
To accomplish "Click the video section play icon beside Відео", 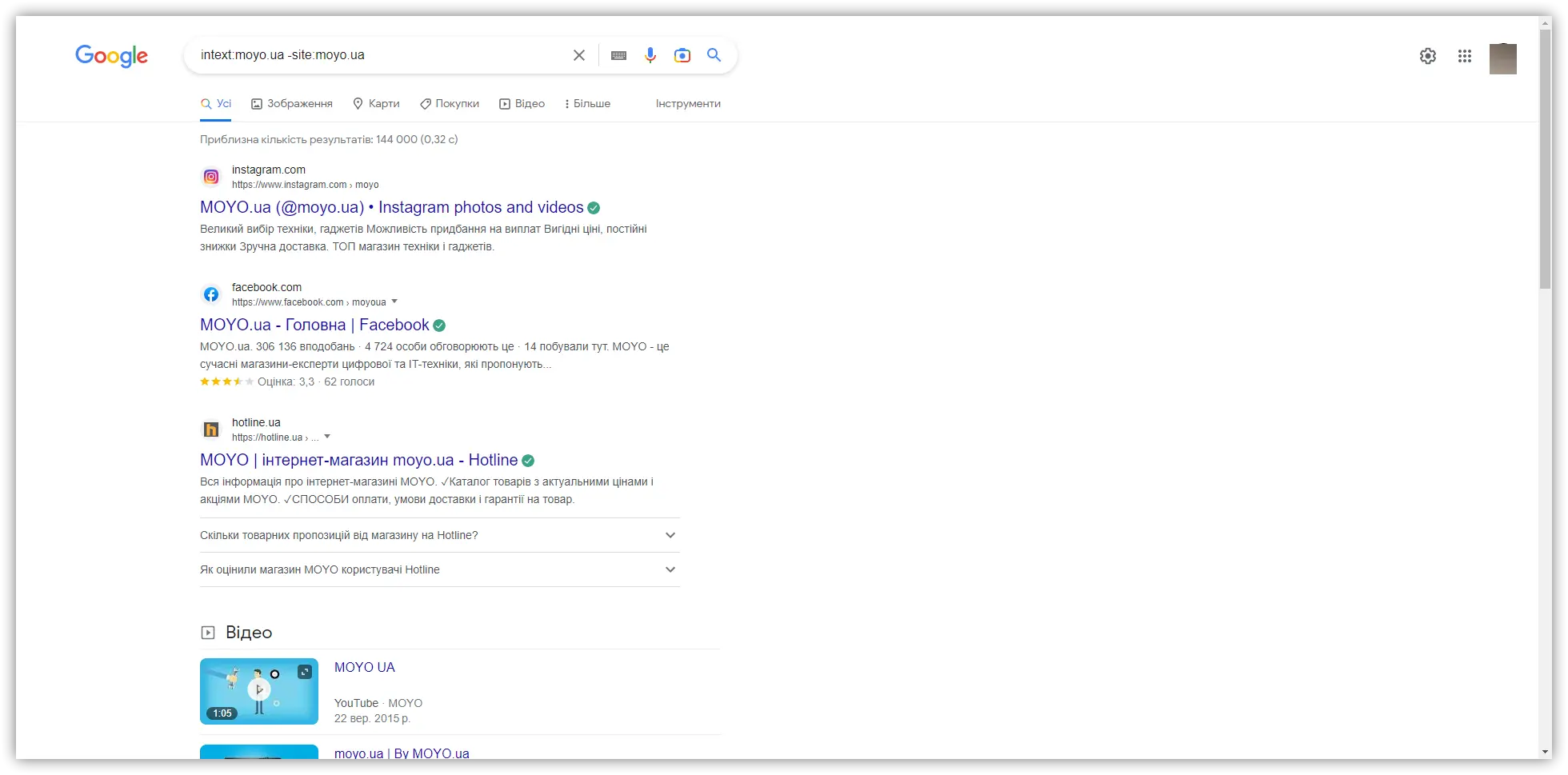I will 208,633.
